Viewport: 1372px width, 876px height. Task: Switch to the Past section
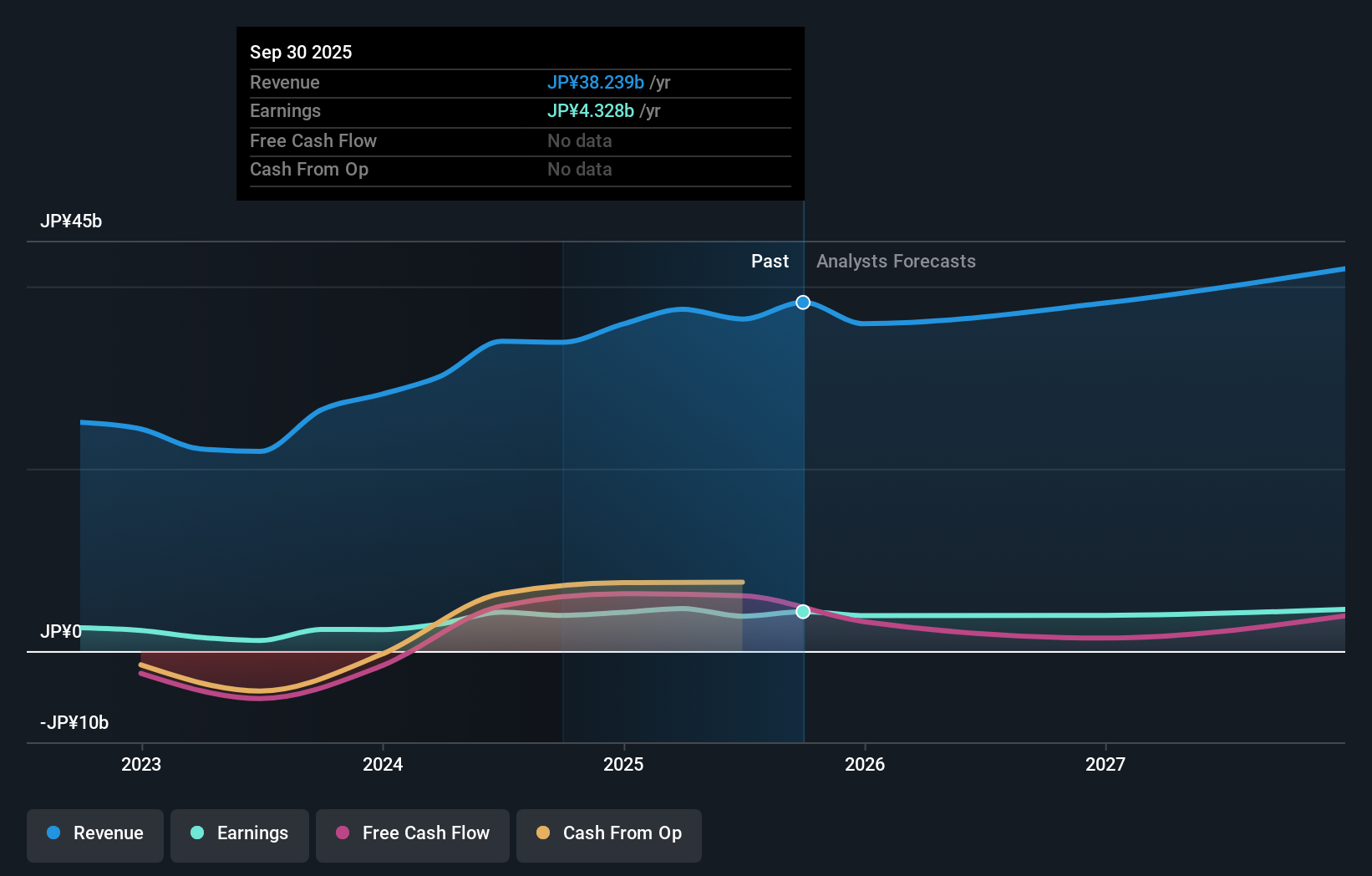pos(770,261)
